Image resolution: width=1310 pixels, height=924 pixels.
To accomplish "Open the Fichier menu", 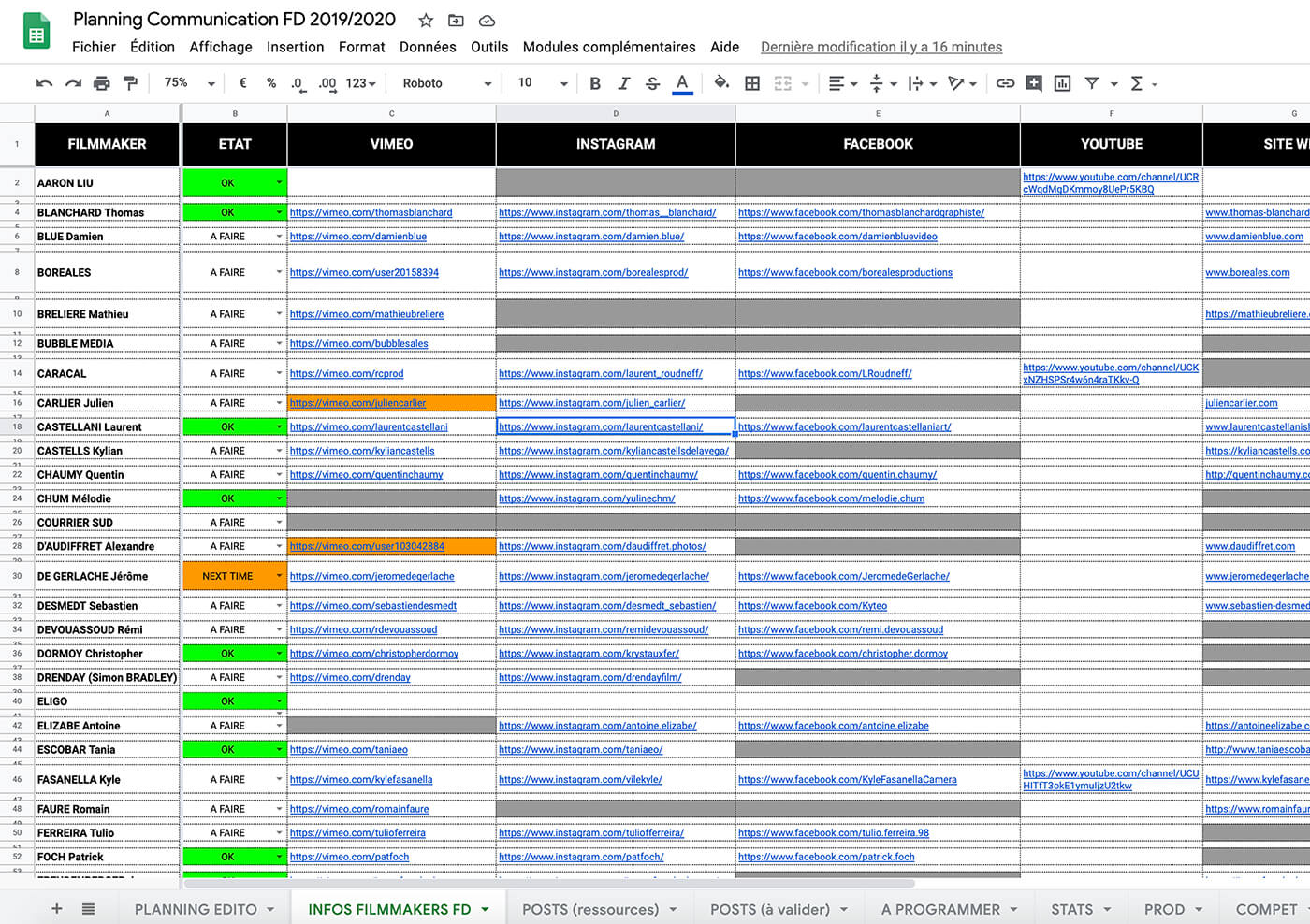I will pos(94,47).
